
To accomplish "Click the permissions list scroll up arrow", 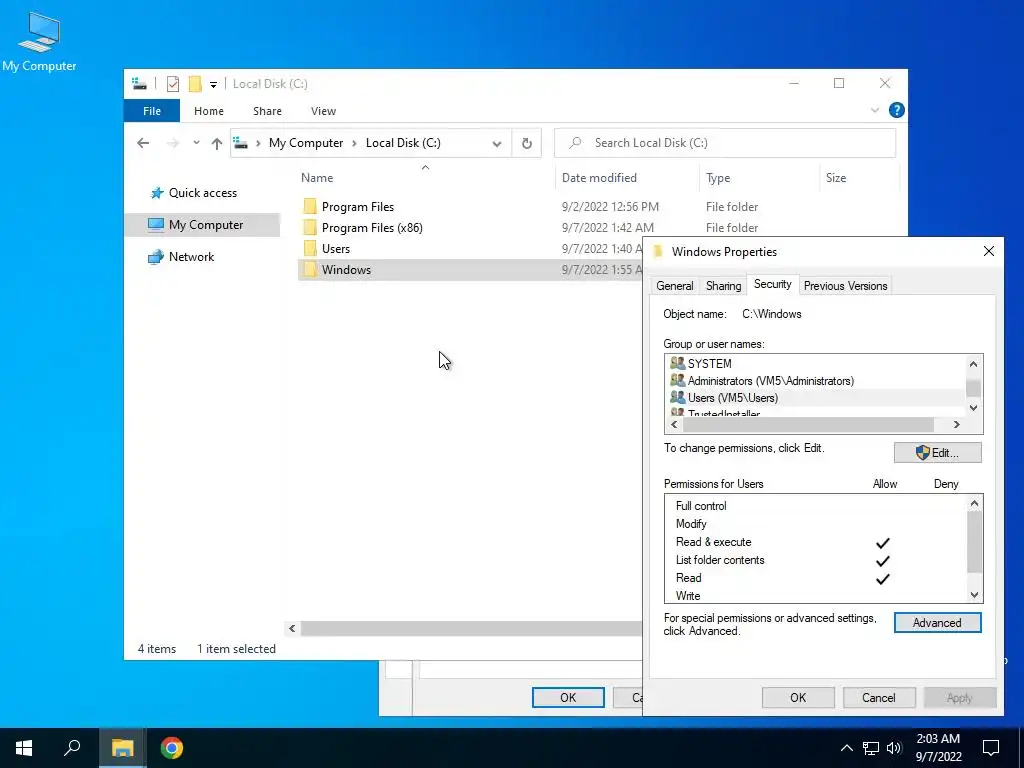I will pyautogui.click(x=974, y=504).
